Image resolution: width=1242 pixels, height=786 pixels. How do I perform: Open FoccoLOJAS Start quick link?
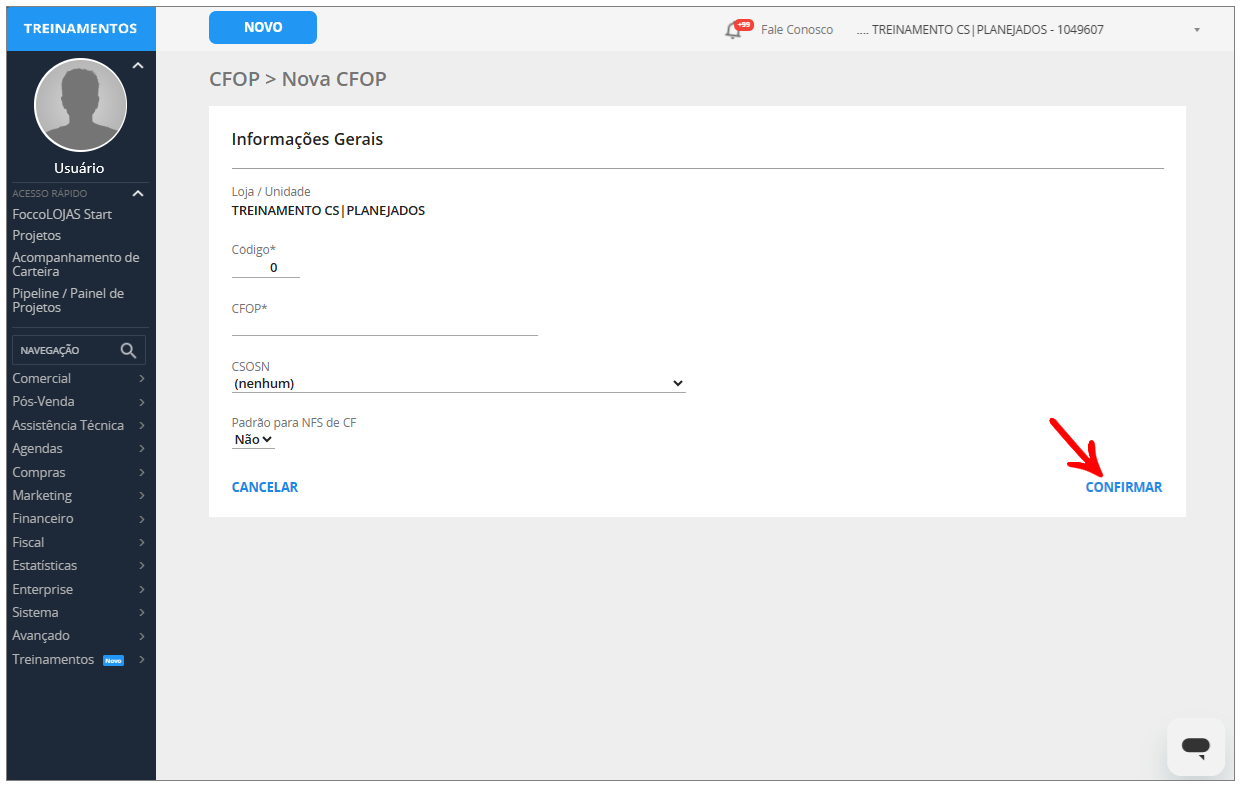pos(62,215)
